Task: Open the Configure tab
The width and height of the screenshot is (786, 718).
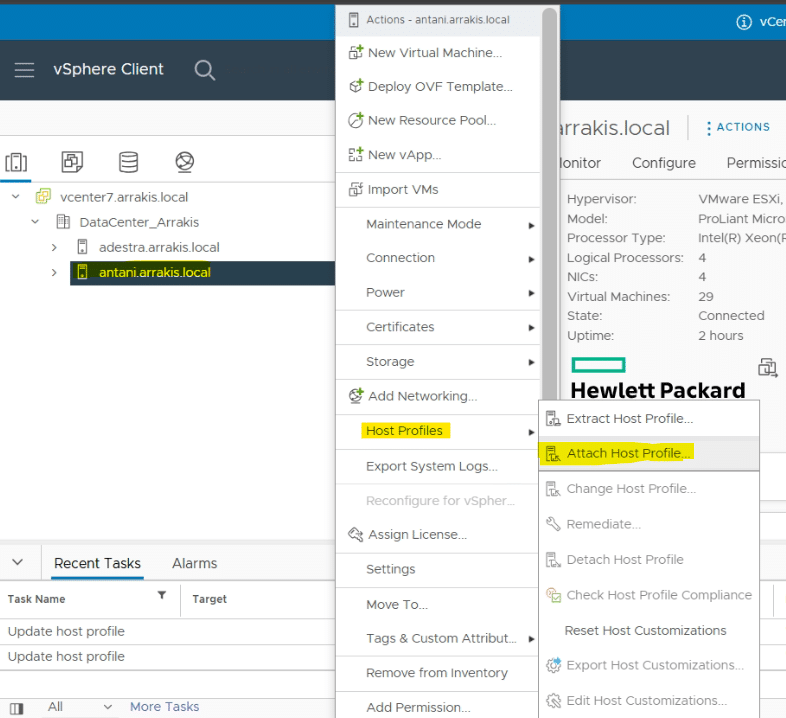Action: (x=664, y=163)
